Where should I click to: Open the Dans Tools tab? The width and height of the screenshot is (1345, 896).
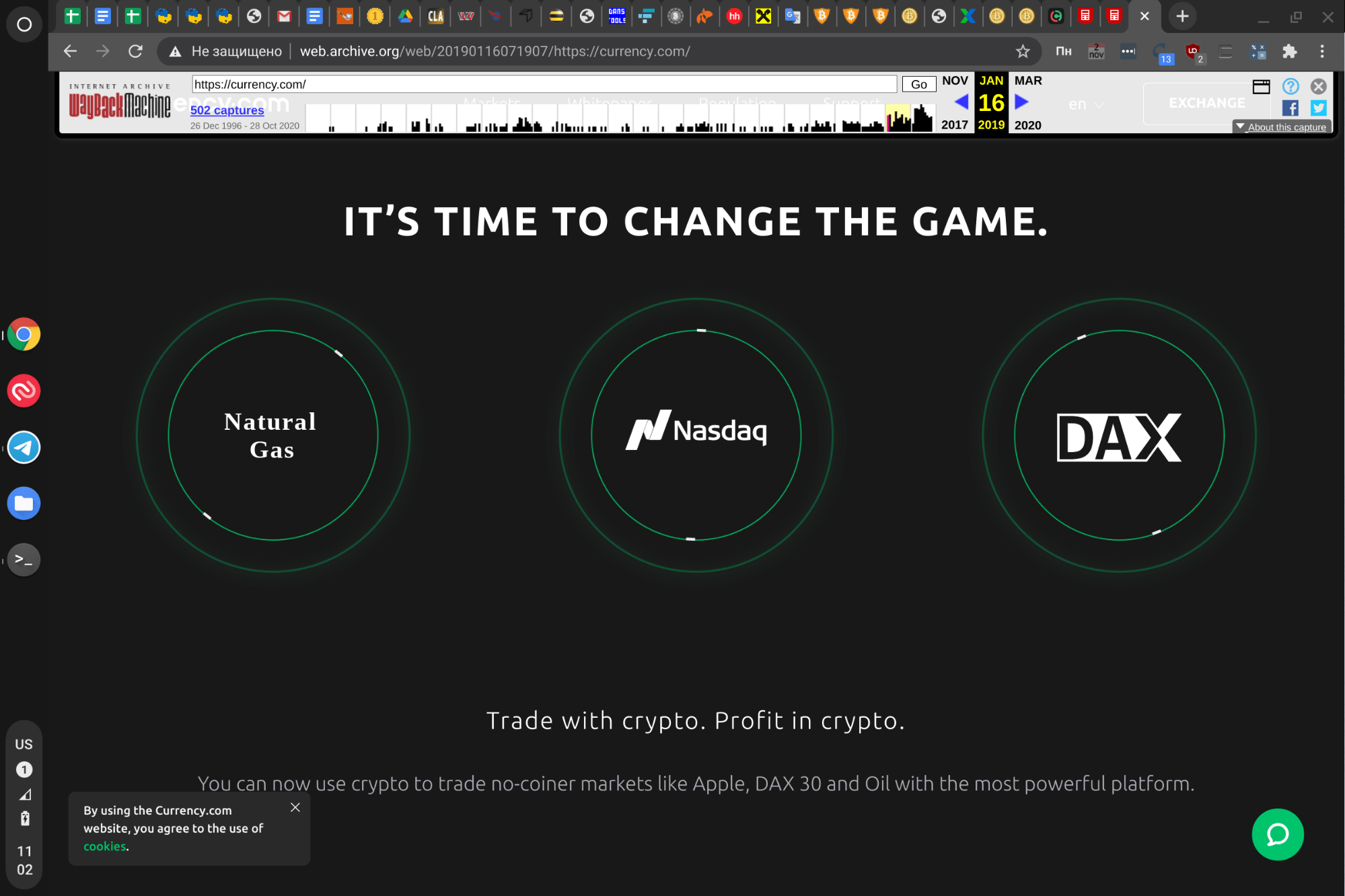(616, 16)
